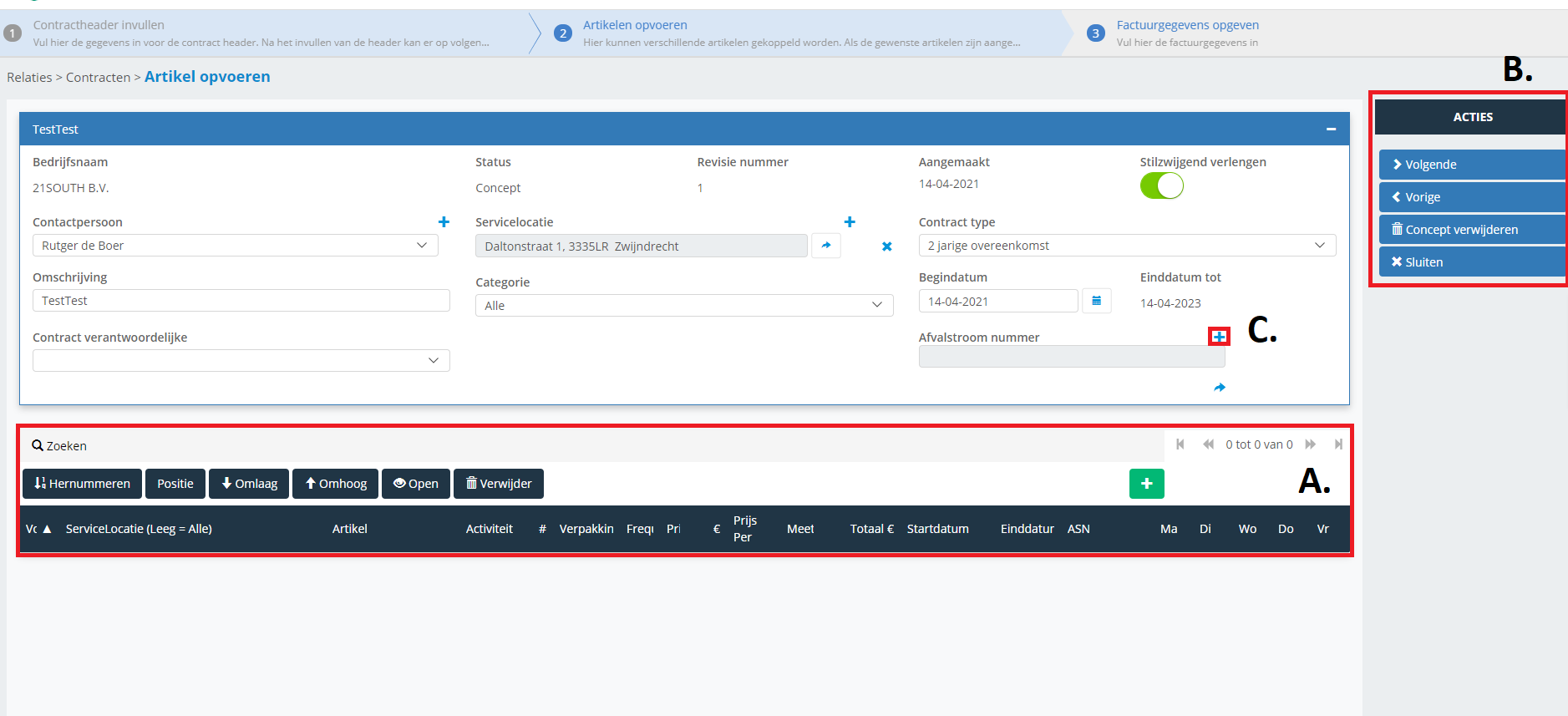Click the Vr weekday column header

pos(1323,529)
